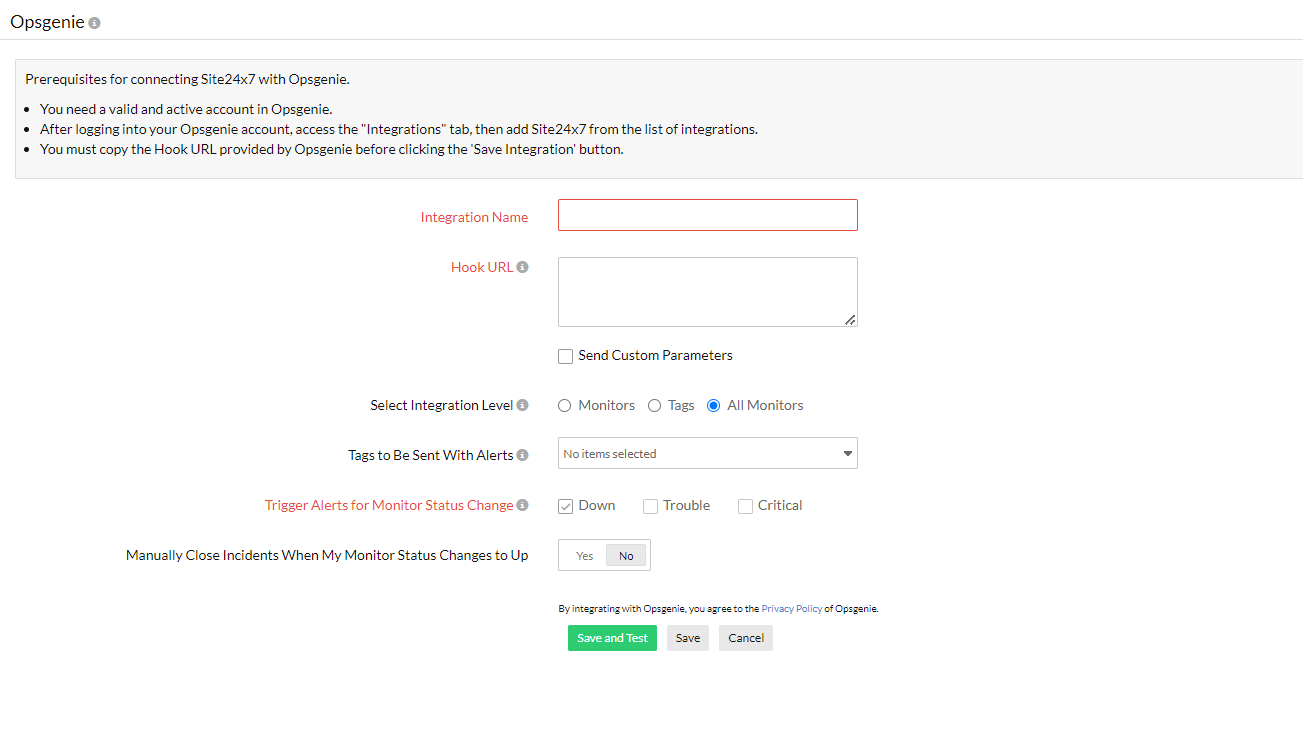
Task: Click the dropdown arrow on No items selected
Action: (845, 453)
